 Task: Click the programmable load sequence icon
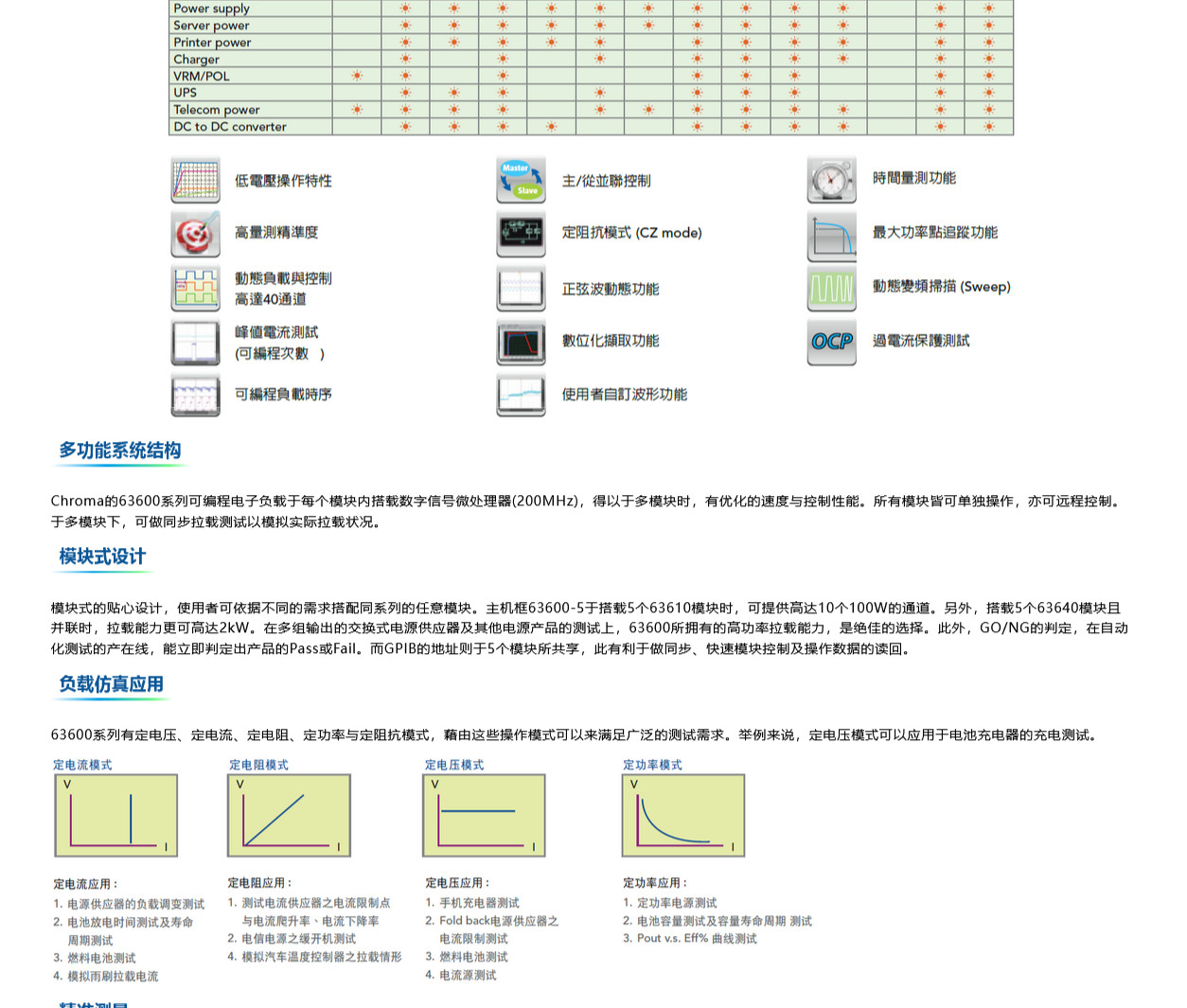click(x=195, y=394)
